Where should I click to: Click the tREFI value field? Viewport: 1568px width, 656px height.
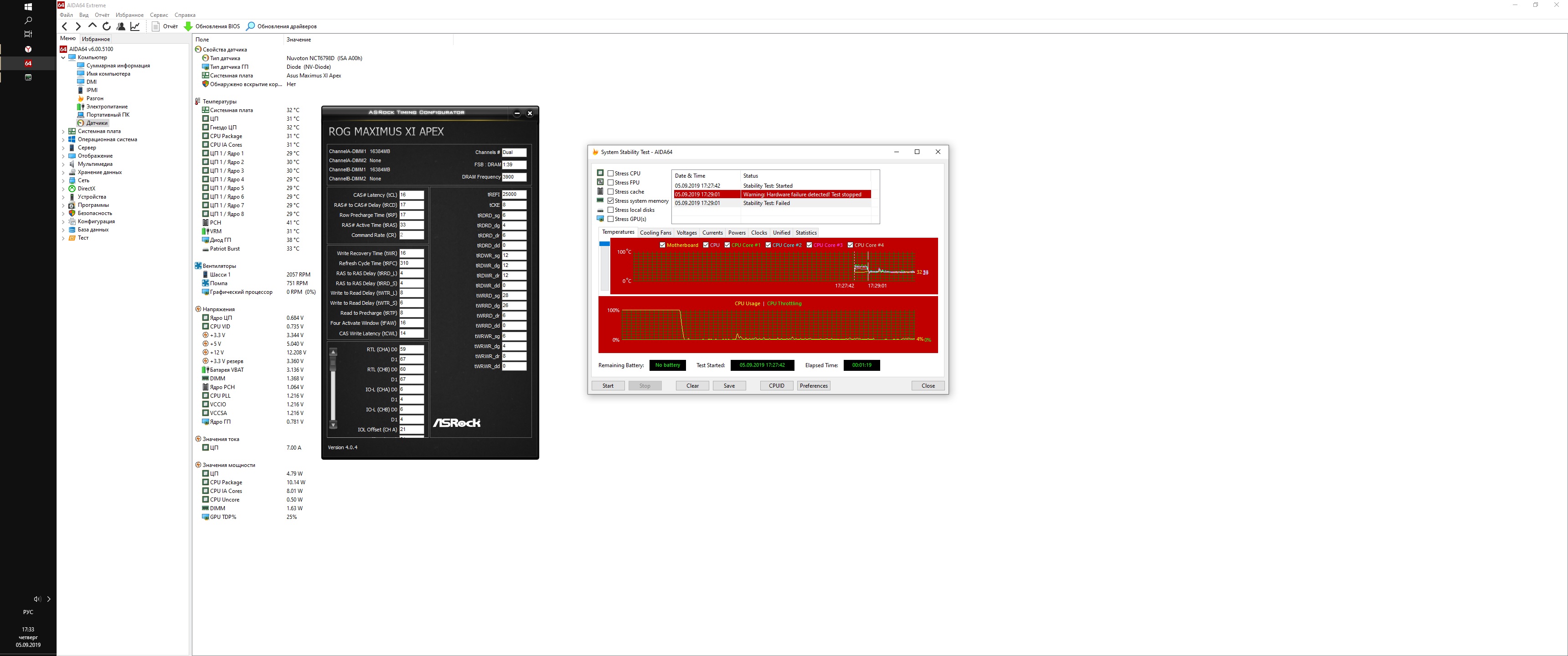pyautogui.click(x=514, y=195)
